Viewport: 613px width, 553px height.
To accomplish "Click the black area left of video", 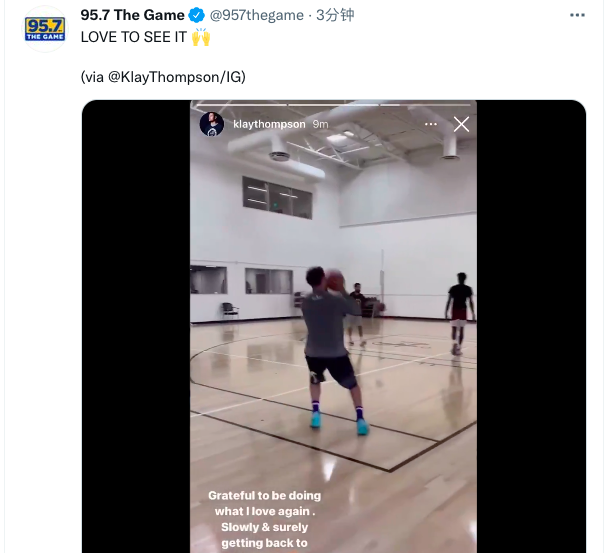I will [x=136, y=326].
